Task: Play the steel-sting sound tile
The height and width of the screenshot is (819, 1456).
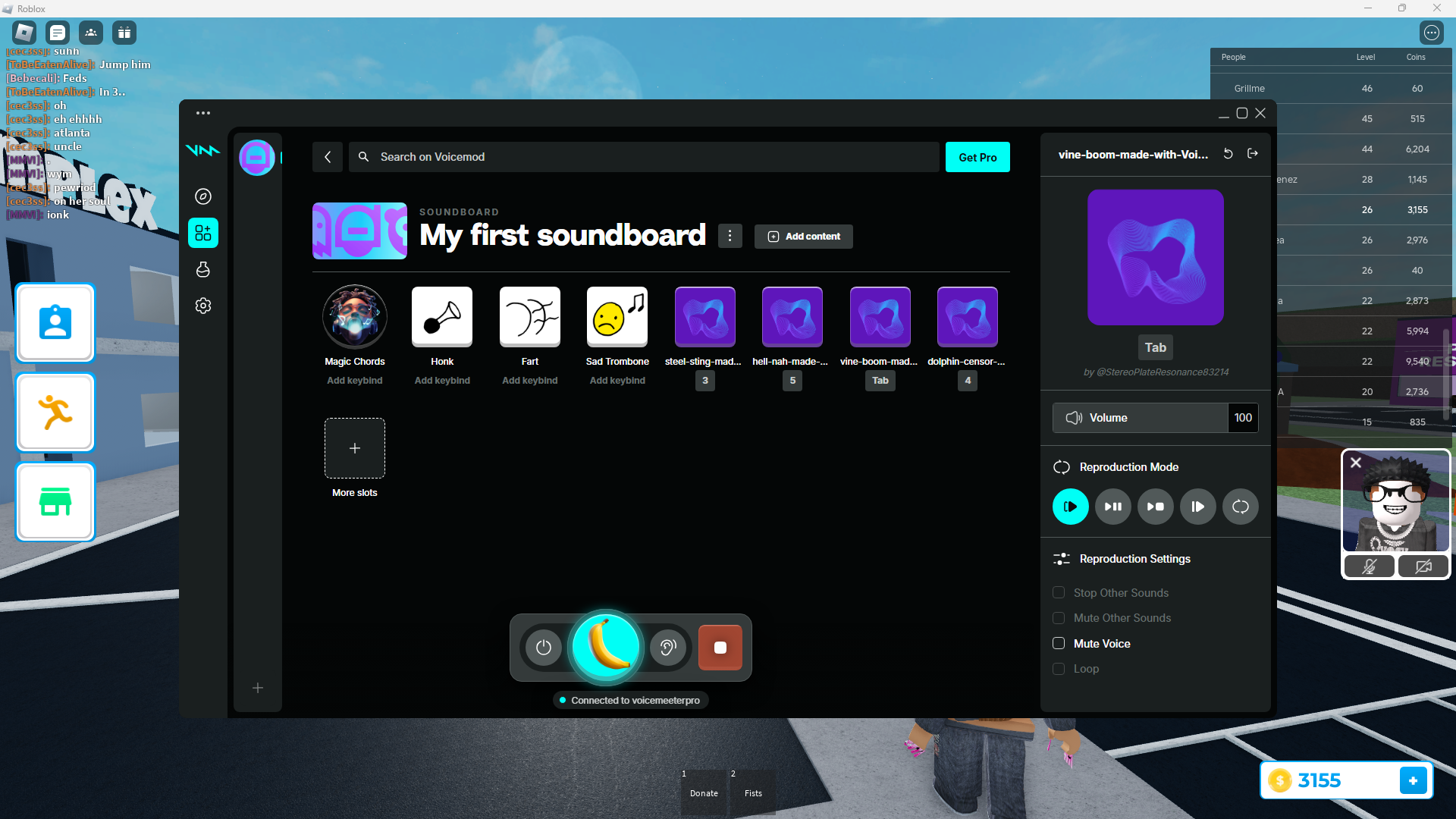Action: click(705, 317)
